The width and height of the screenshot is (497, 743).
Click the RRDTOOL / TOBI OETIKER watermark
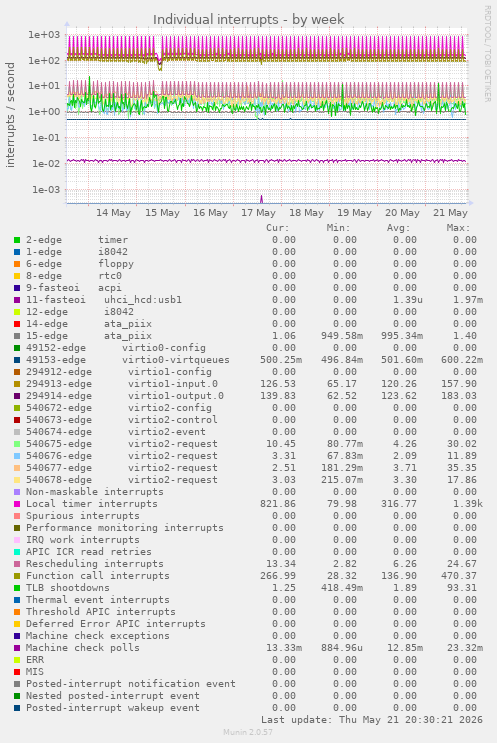pos(488,53)
